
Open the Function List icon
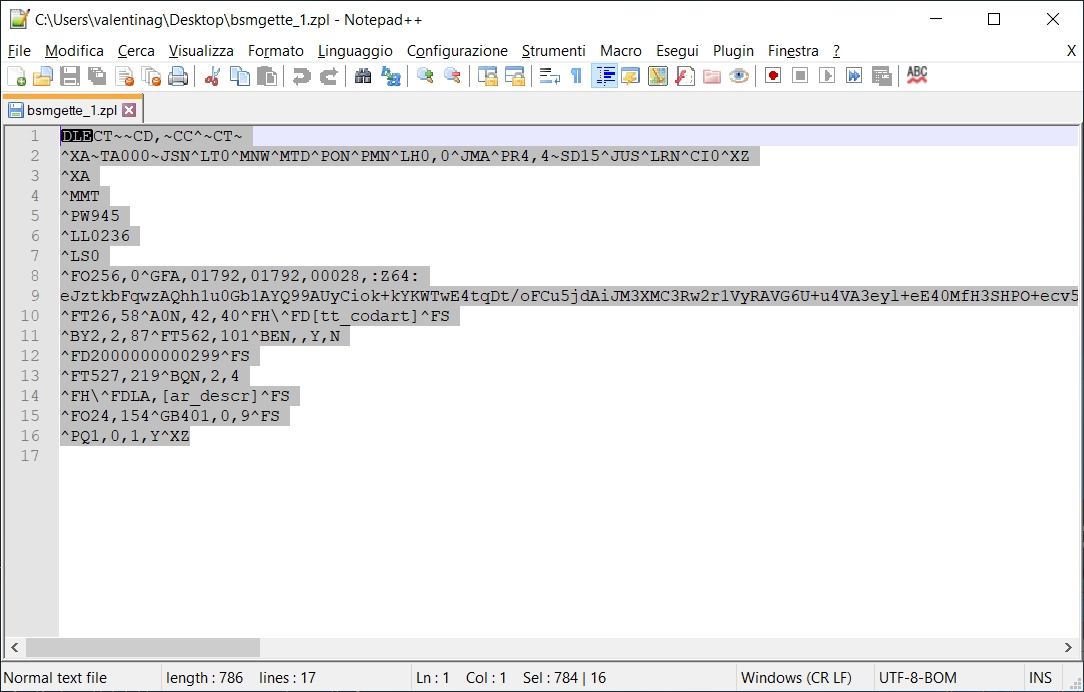pos(684,76)
